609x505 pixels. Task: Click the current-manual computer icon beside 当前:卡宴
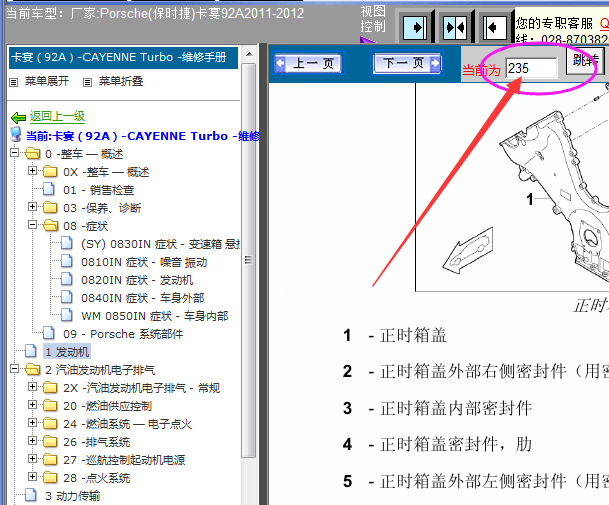point(16,134)
